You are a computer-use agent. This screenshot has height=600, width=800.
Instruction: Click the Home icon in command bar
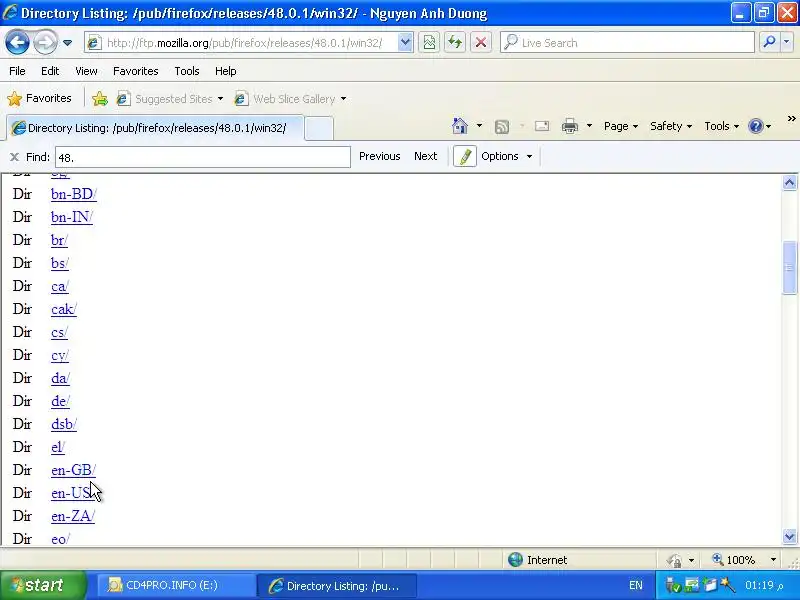click(x=460, y=126)
